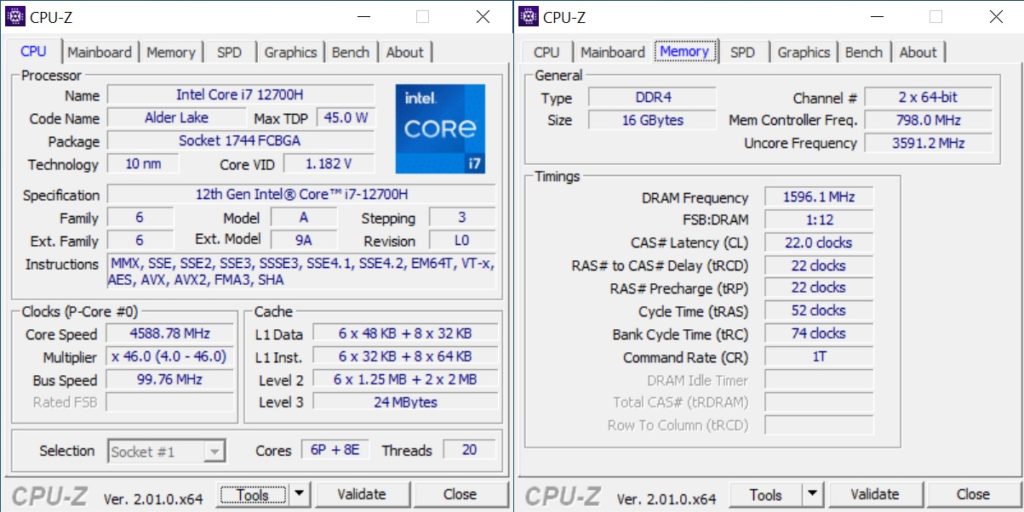
Task: Click the Intel Core i7 logo badge
Action: pyautogui.click(x=440, y=128)
